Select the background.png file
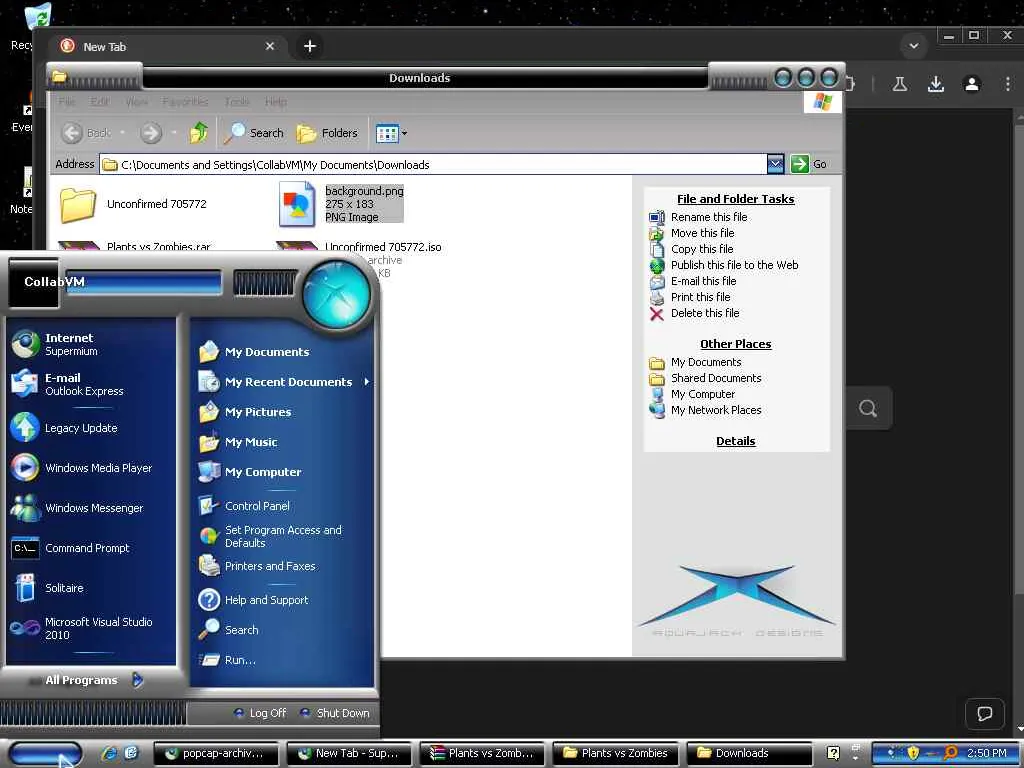This screenshot has width=1024, height=768. tap(341, 204)
